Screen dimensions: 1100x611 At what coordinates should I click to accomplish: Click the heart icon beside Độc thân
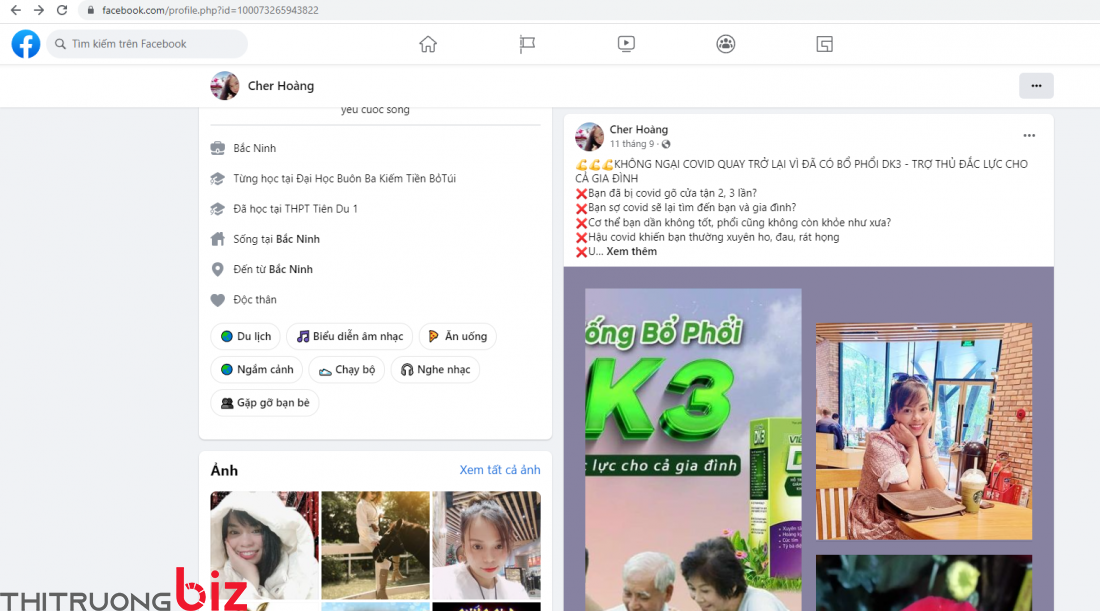[217, 300]
